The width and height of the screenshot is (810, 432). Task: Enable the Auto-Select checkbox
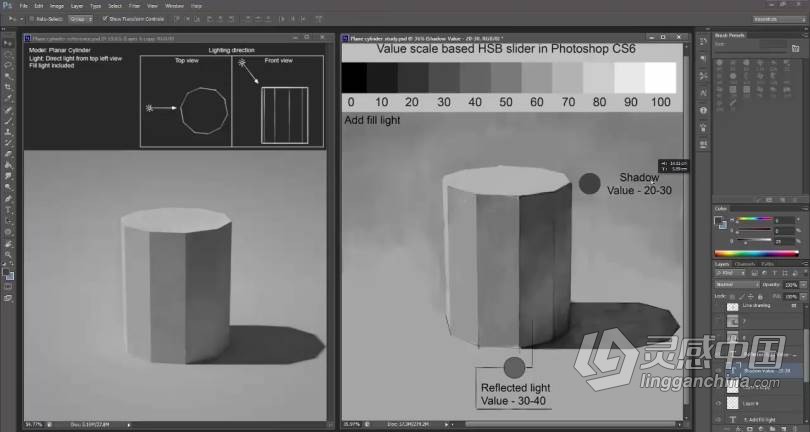32,19
